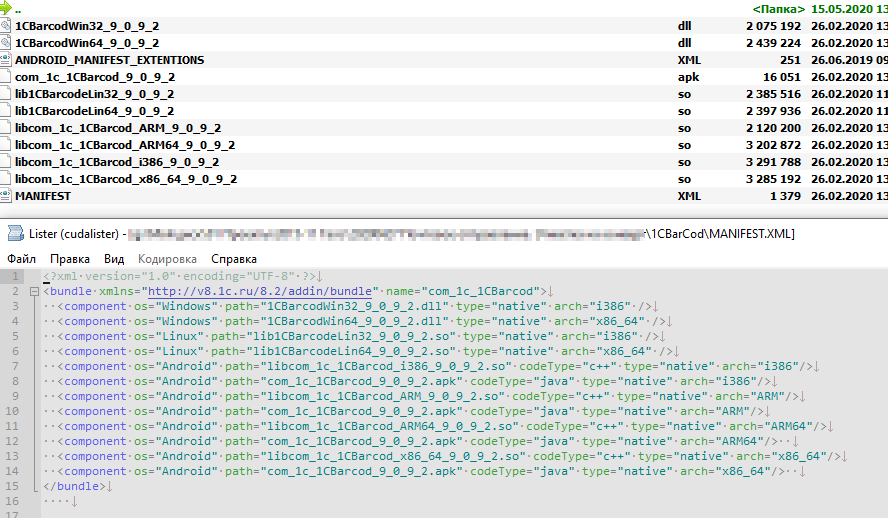The width and height of the screenshot is (888, 518).
Task: Select file lib1CBarcodeLin32_9_0_9_2
Action: pos(95,94)
